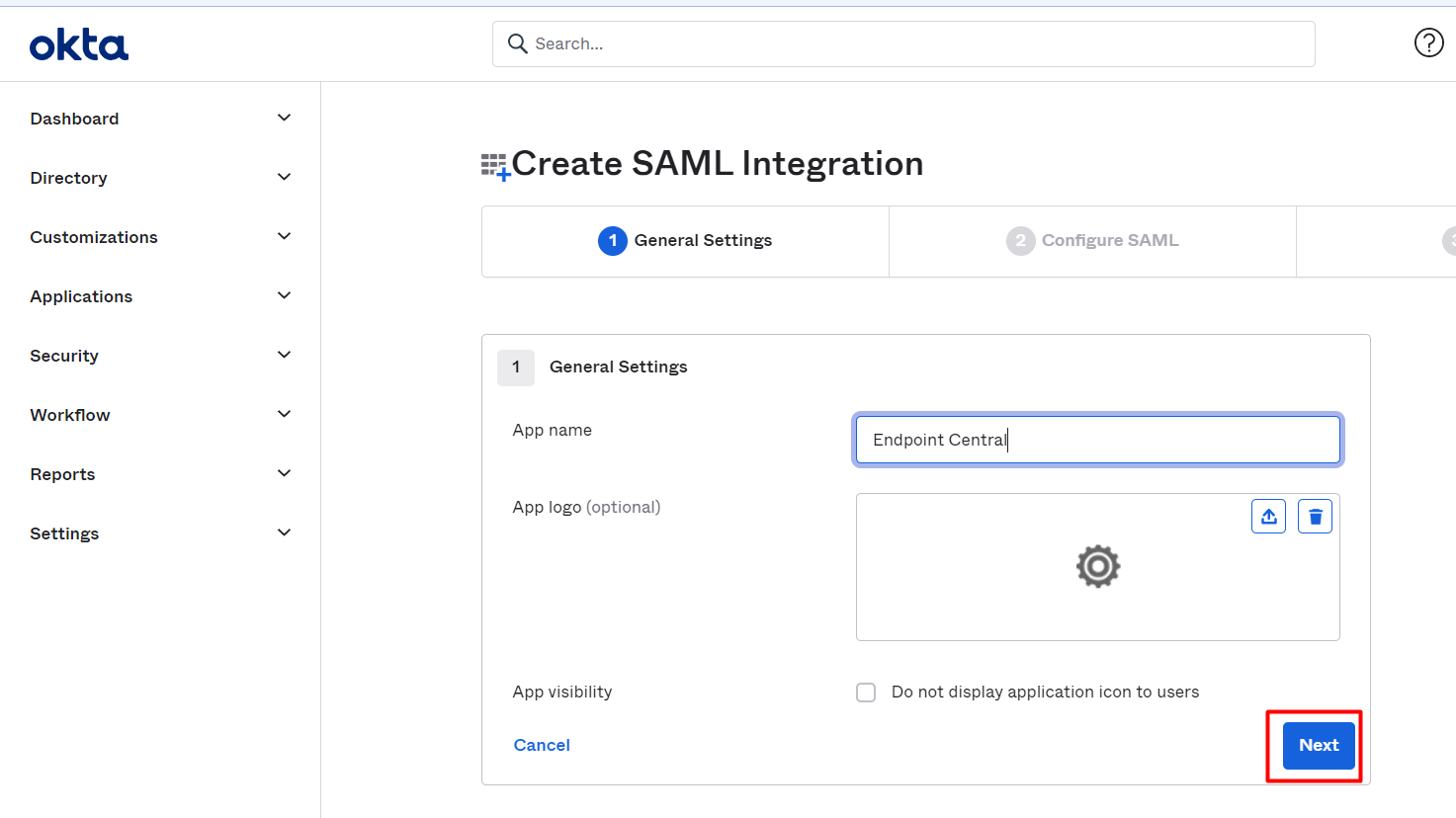Click the Cancel link
The image size is (1456, 818).
(x=542, y=746)
